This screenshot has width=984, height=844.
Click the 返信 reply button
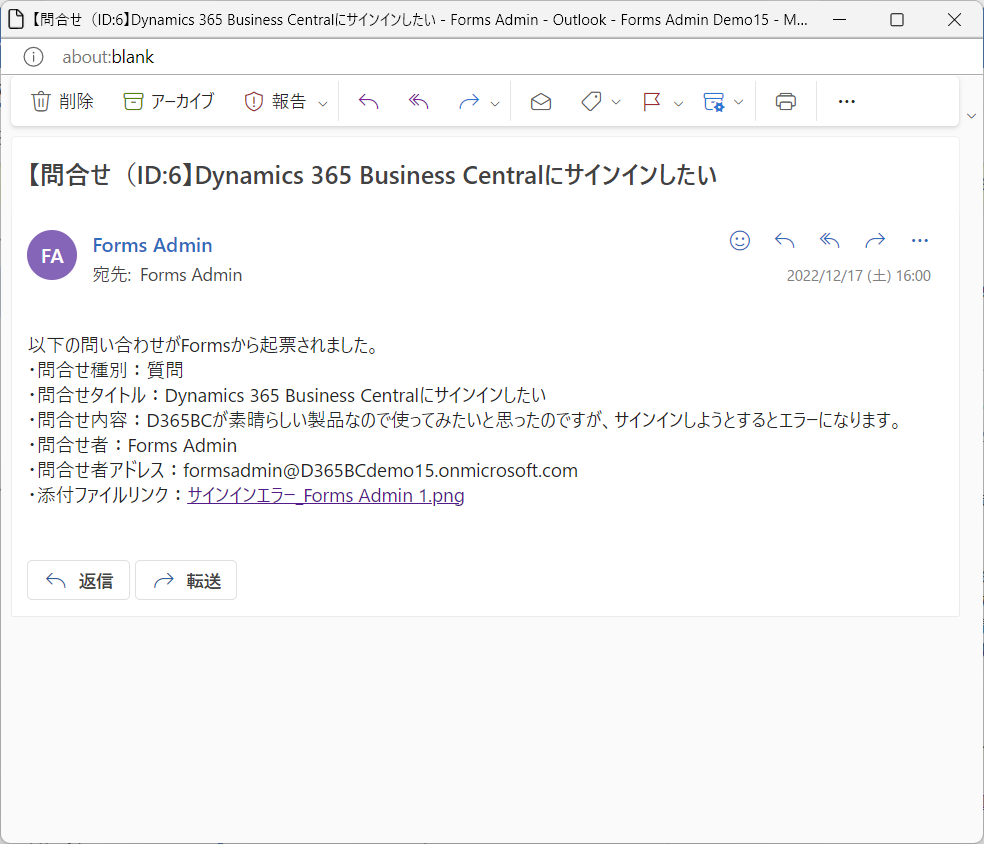click(78, 580)
